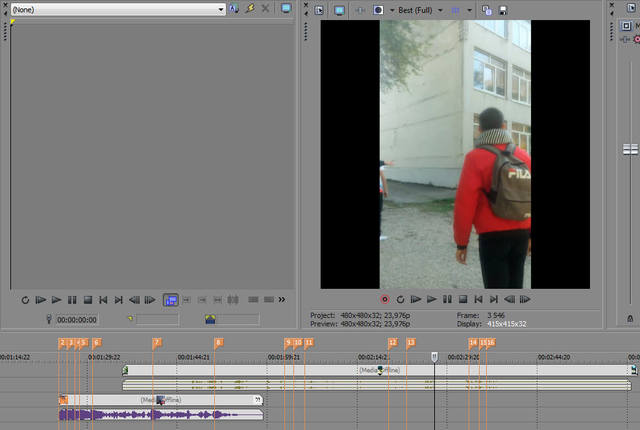Click the timeline playhead cursor handle

tap(434, 357)
